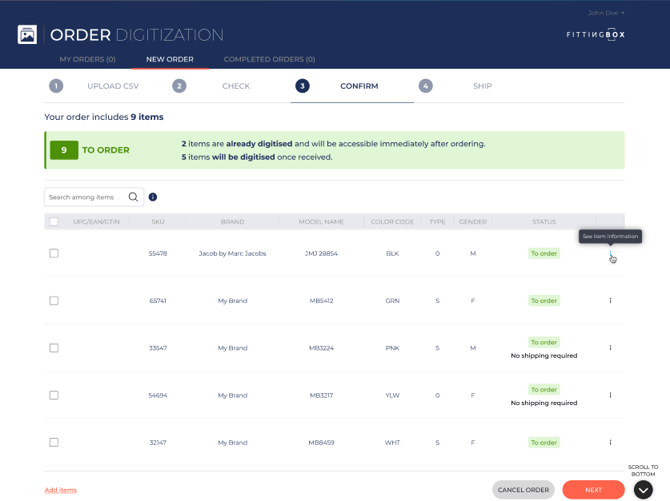Click the scroll to bottom arrow button

pyautogui.click(x=643, y=489)
